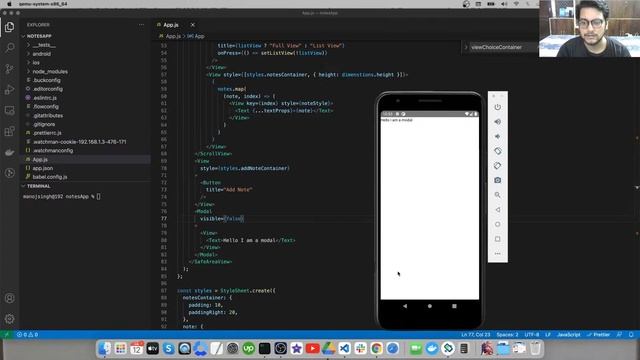
Task: Open the Source Control view
Action: point(9,69)
